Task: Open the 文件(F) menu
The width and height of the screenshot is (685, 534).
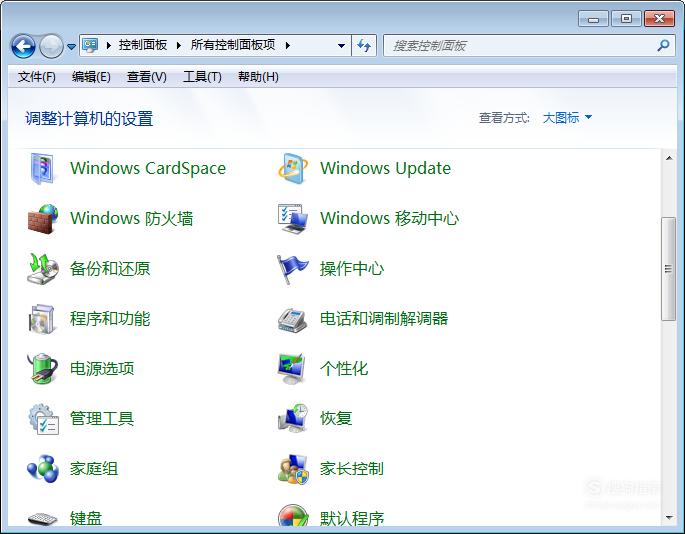Action: [37, 77]
